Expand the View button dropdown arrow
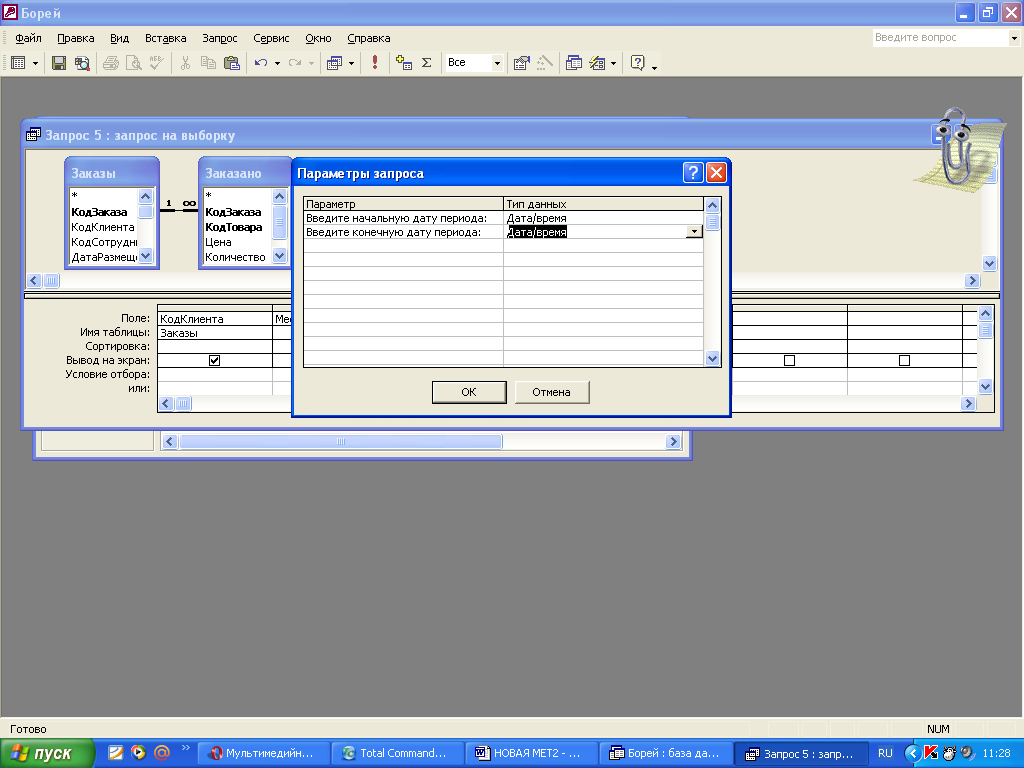1024x768 pixels. point(35,63)
